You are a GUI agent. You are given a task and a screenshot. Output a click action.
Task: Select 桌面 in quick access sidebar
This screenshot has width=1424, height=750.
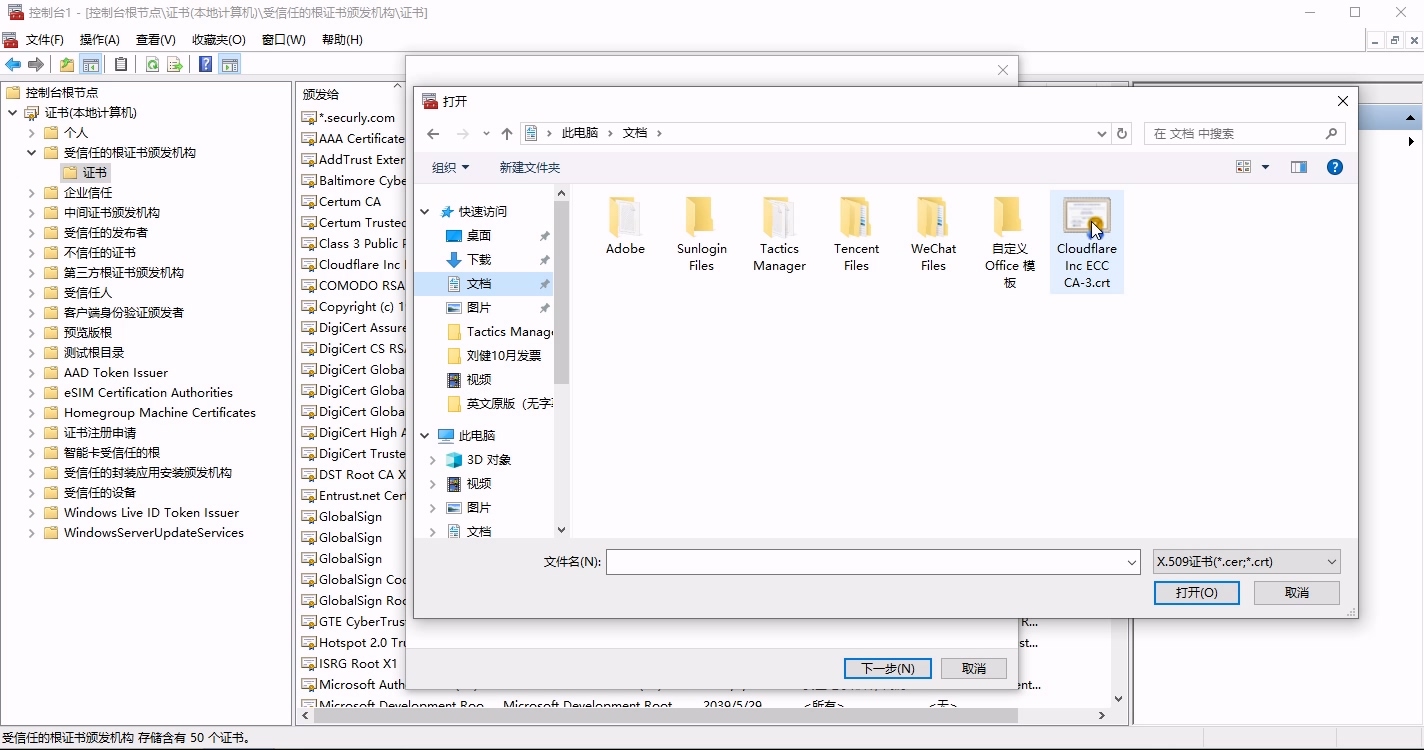click(479, 236)
